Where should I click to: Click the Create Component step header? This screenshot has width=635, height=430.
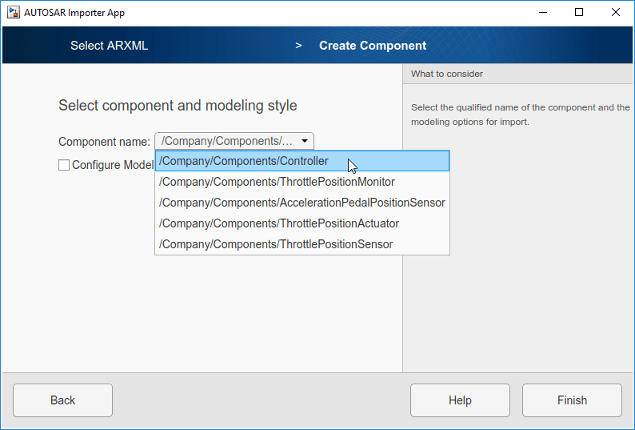pos(372,45)
